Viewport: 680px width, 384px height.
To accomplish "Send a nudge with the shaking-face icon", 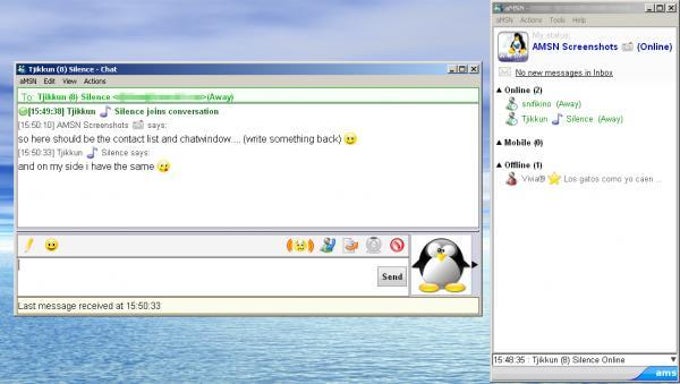I will (300, 246).
